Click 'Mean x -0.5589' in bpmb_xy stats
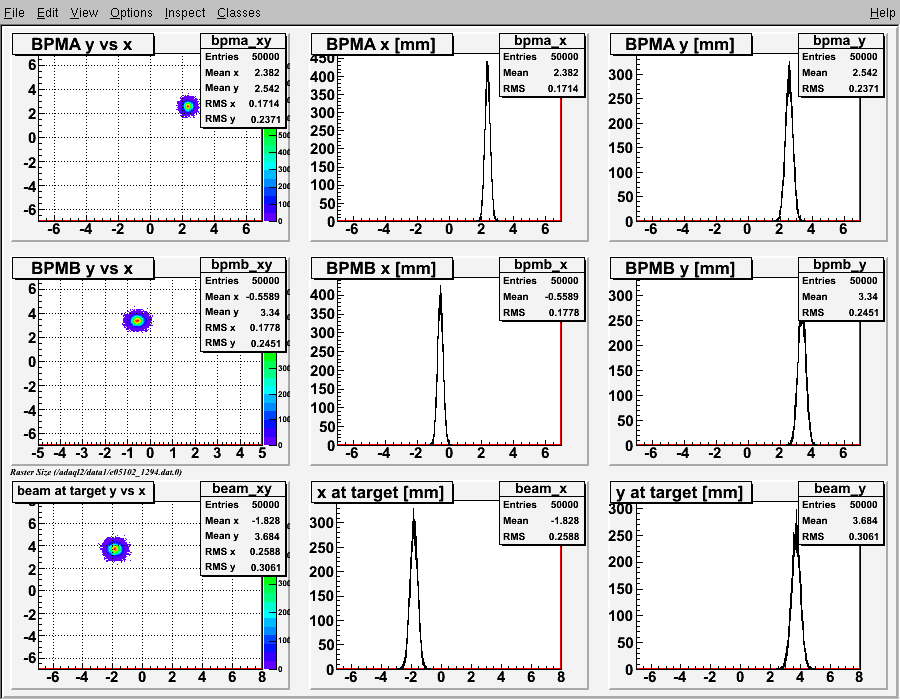The height and width of the screenshot is (700, 900). [242, 297]
